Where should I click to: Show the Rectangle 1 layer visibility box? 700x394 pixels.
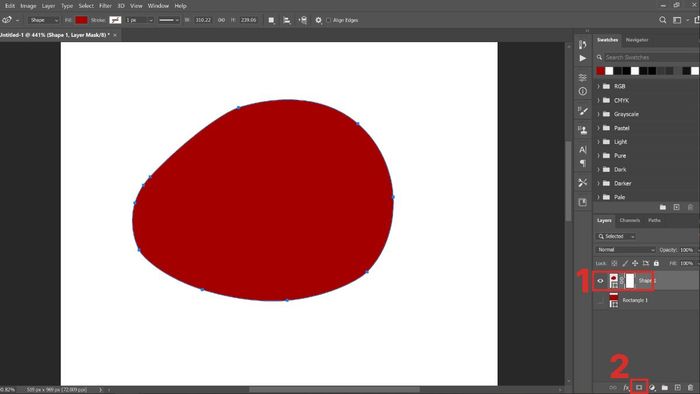click(600, 301)
